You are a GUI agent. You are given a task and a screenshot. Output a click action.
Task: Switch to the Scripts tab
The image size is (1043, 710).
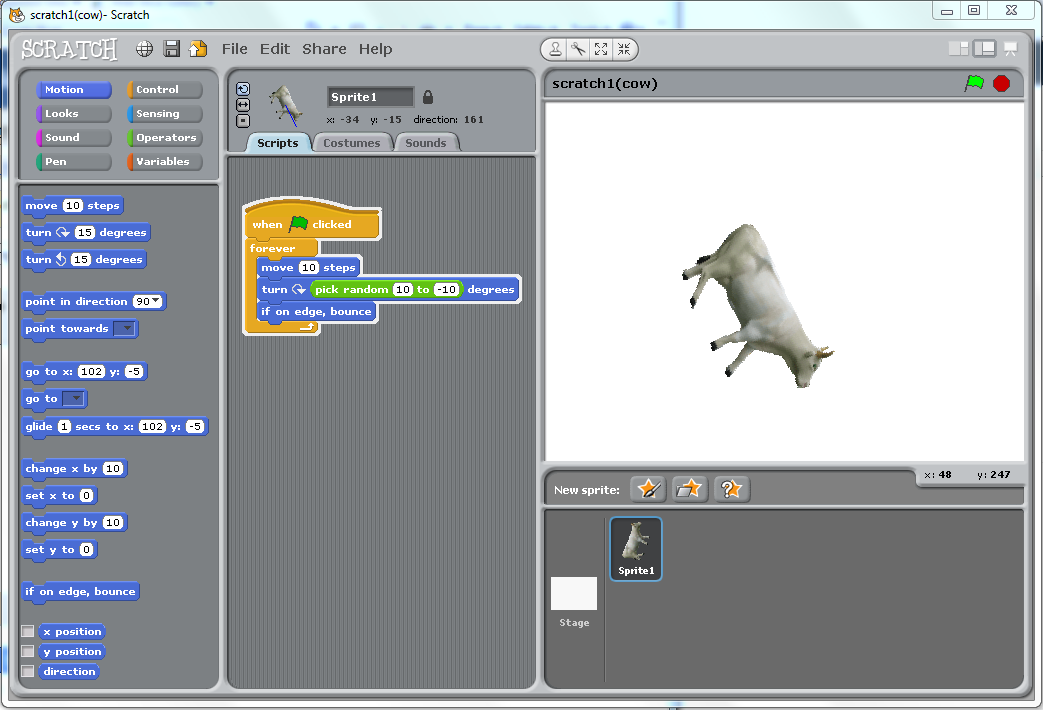(278, 143)
